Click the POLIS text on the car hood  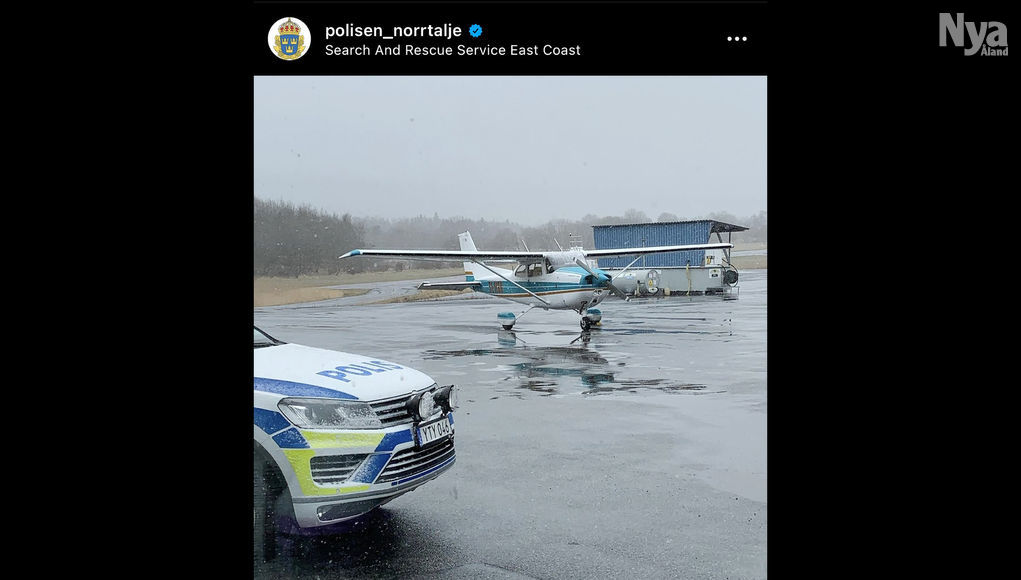point(359,370)
